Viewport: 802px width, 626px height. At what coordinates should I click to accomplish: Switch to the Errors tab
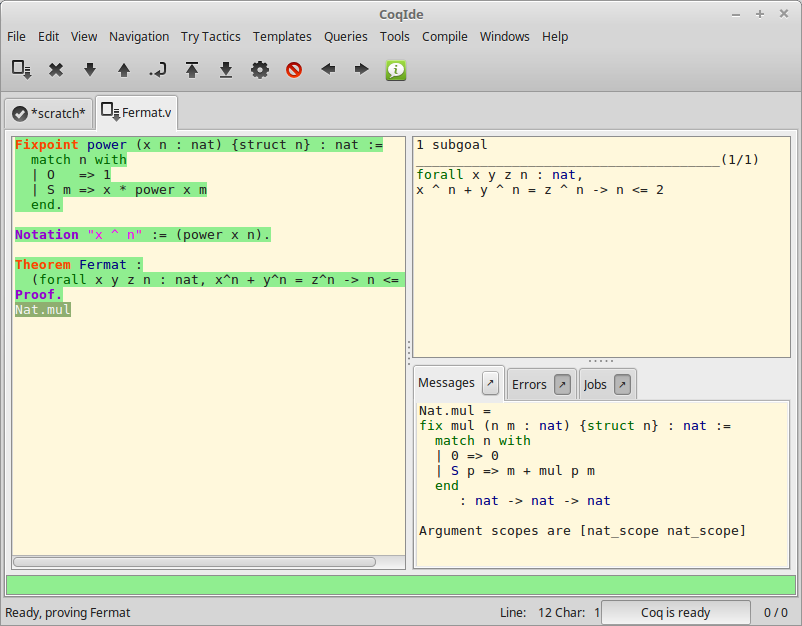[x=529, y=383]
